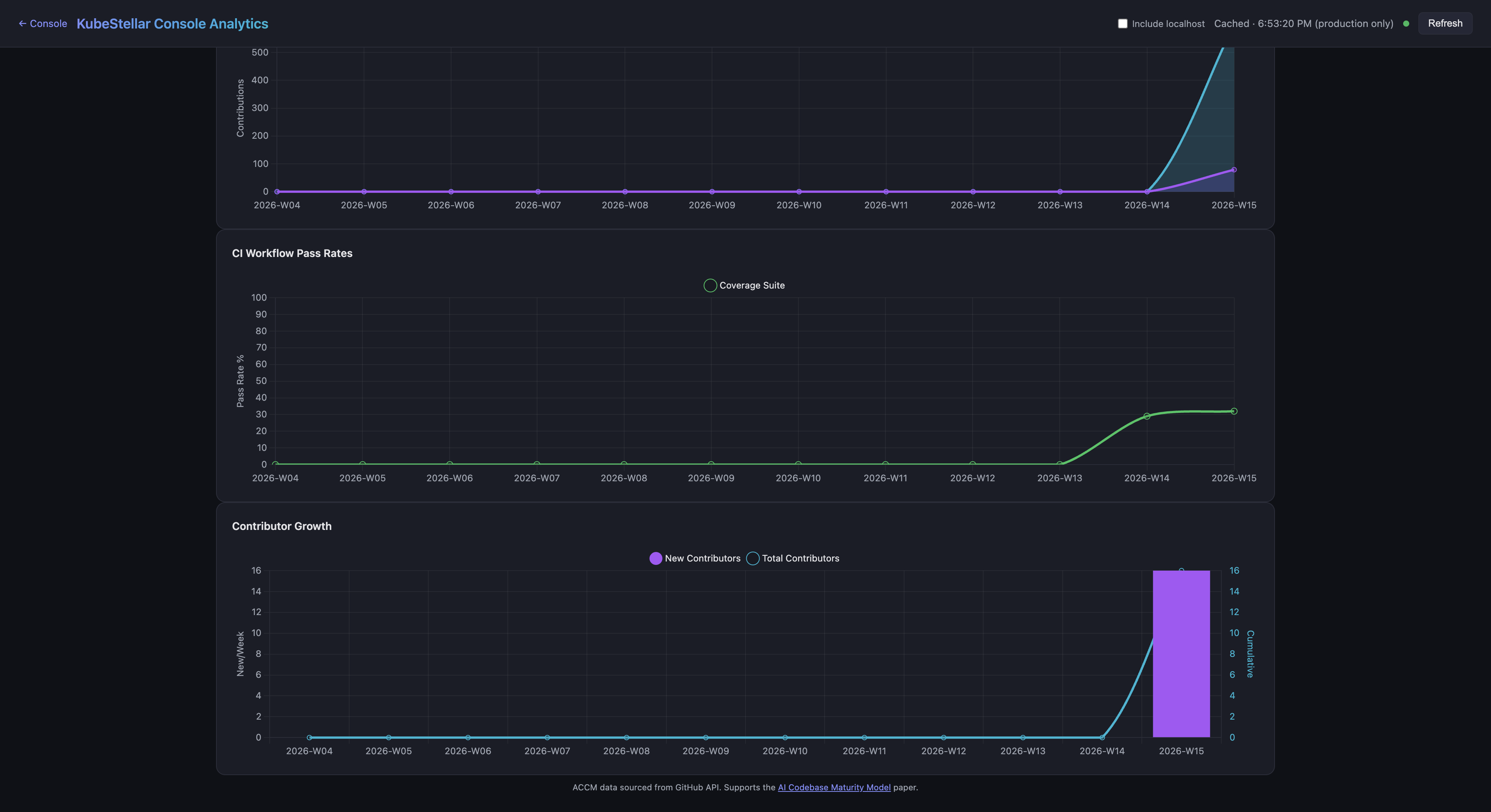This screenshot has height=812, width=1491.
Task: Toggle the New Contributors legend swatch
Action: pyautogui.click(x=655, y=558)
